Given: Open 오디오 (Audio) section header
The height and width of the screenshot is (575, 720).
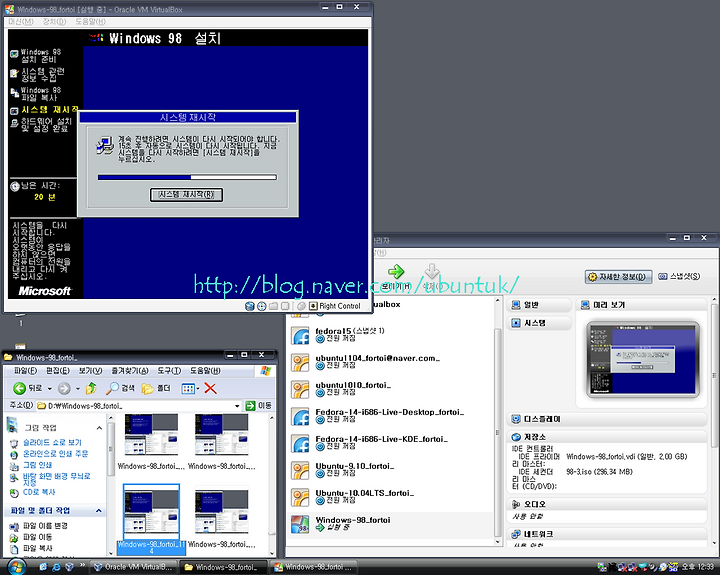Looking at the screenshot, I should coord(607,504).
